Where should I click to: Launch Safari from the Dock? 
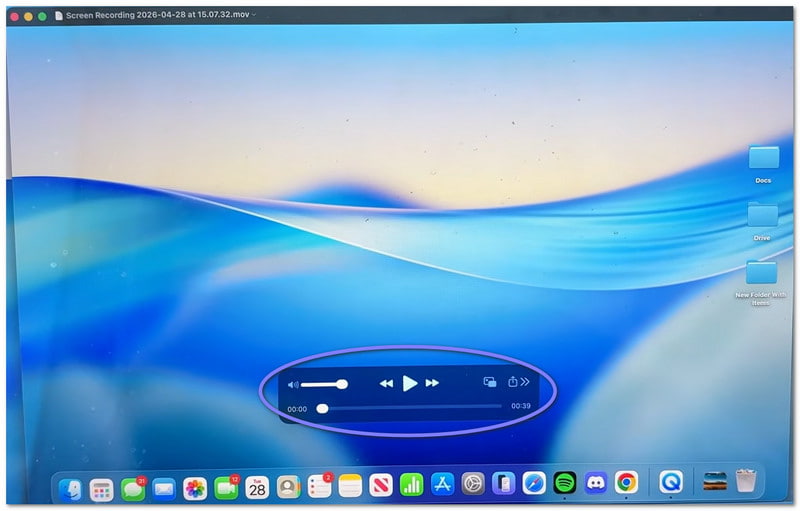point(534,482)
